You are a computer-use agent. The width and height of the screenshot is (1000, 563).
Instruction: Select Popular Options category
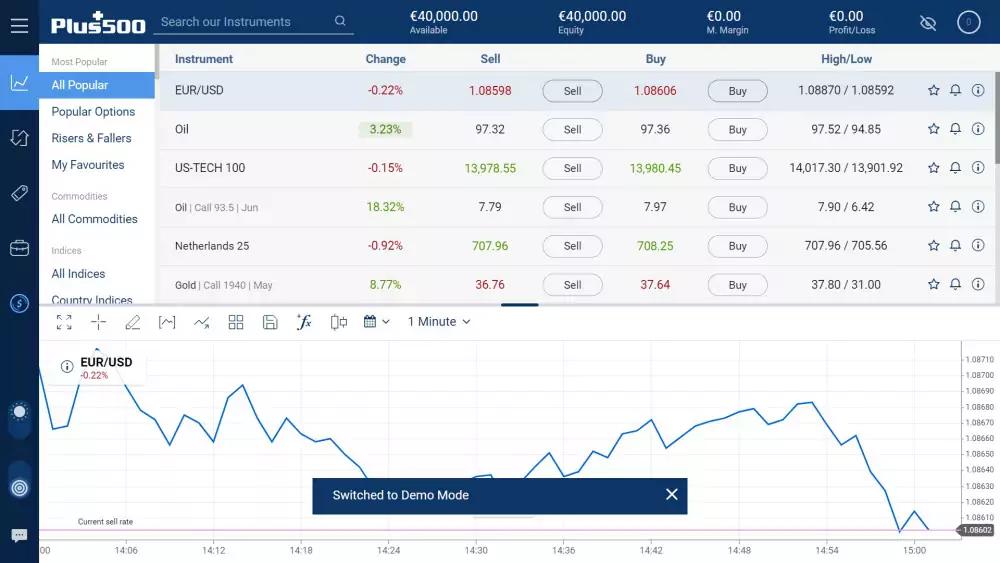[93, 112]
